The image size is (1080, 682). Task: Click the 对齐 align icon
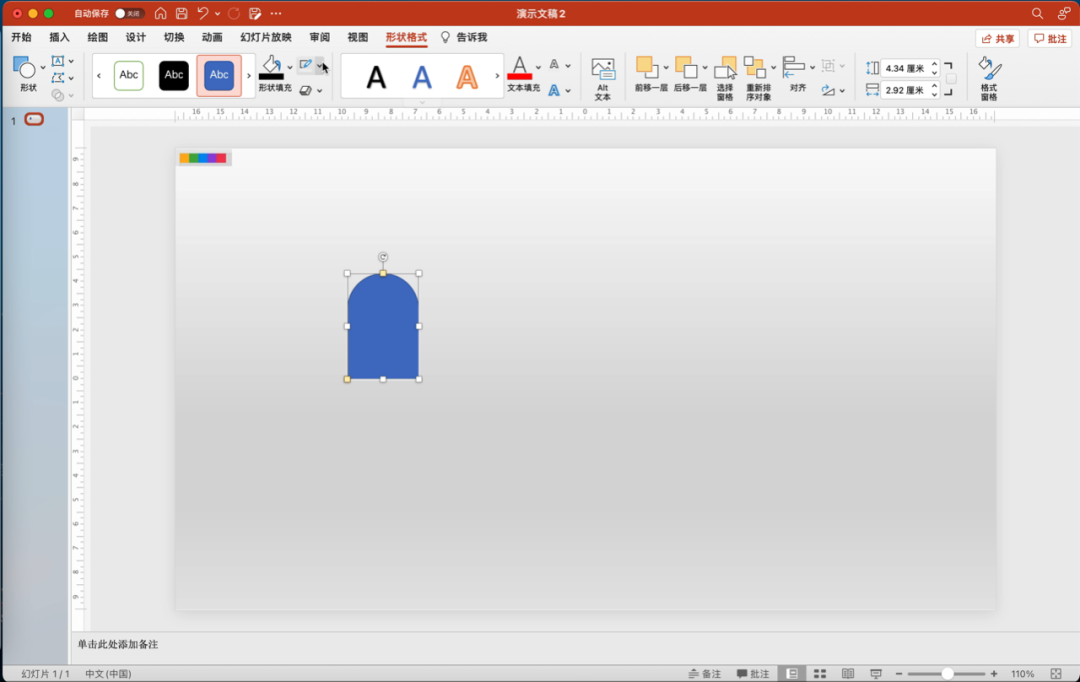click(794, 68)
